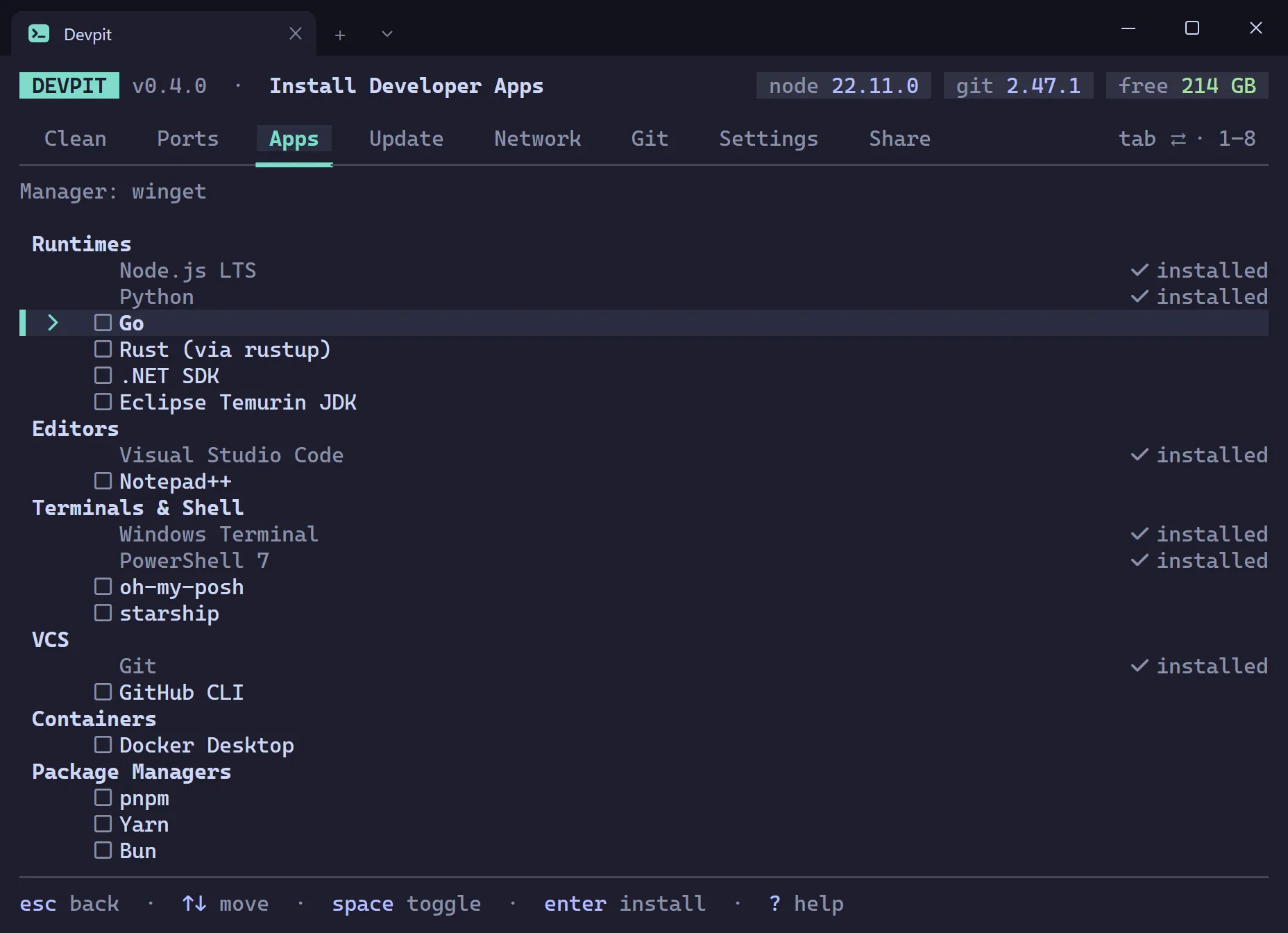Click the checkmark for PowerShell 7
This screenshot has height=933, width=1288.
(x=1139, y=560)
